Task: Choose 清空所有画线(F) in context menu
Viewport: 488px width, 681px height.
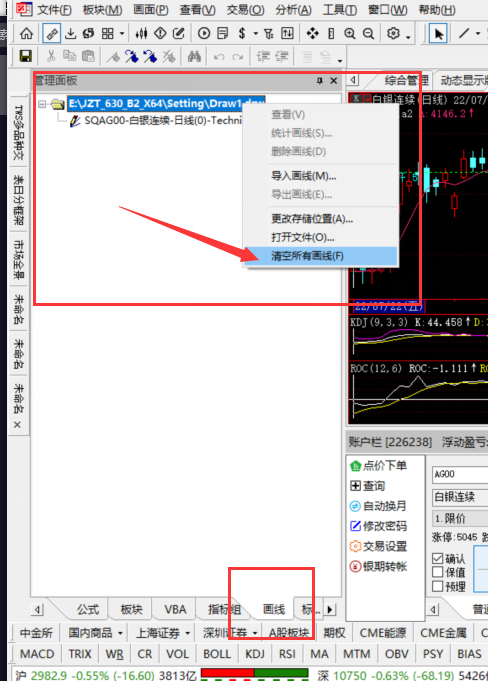Action: click(x=322, y=256)
